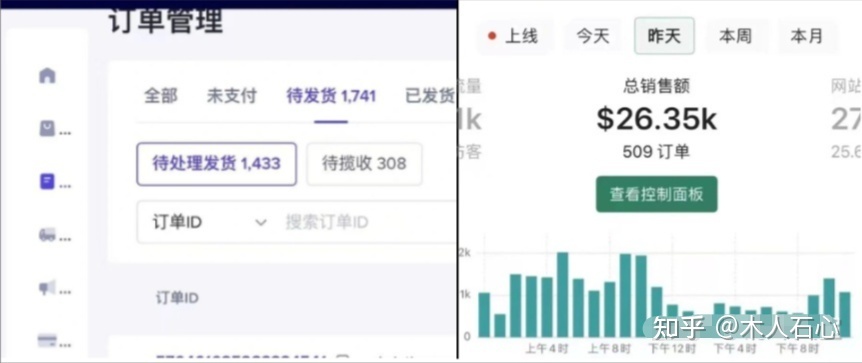Click the 509 订单 count
This screenshot has height=363, width=862.
[656, 152]
